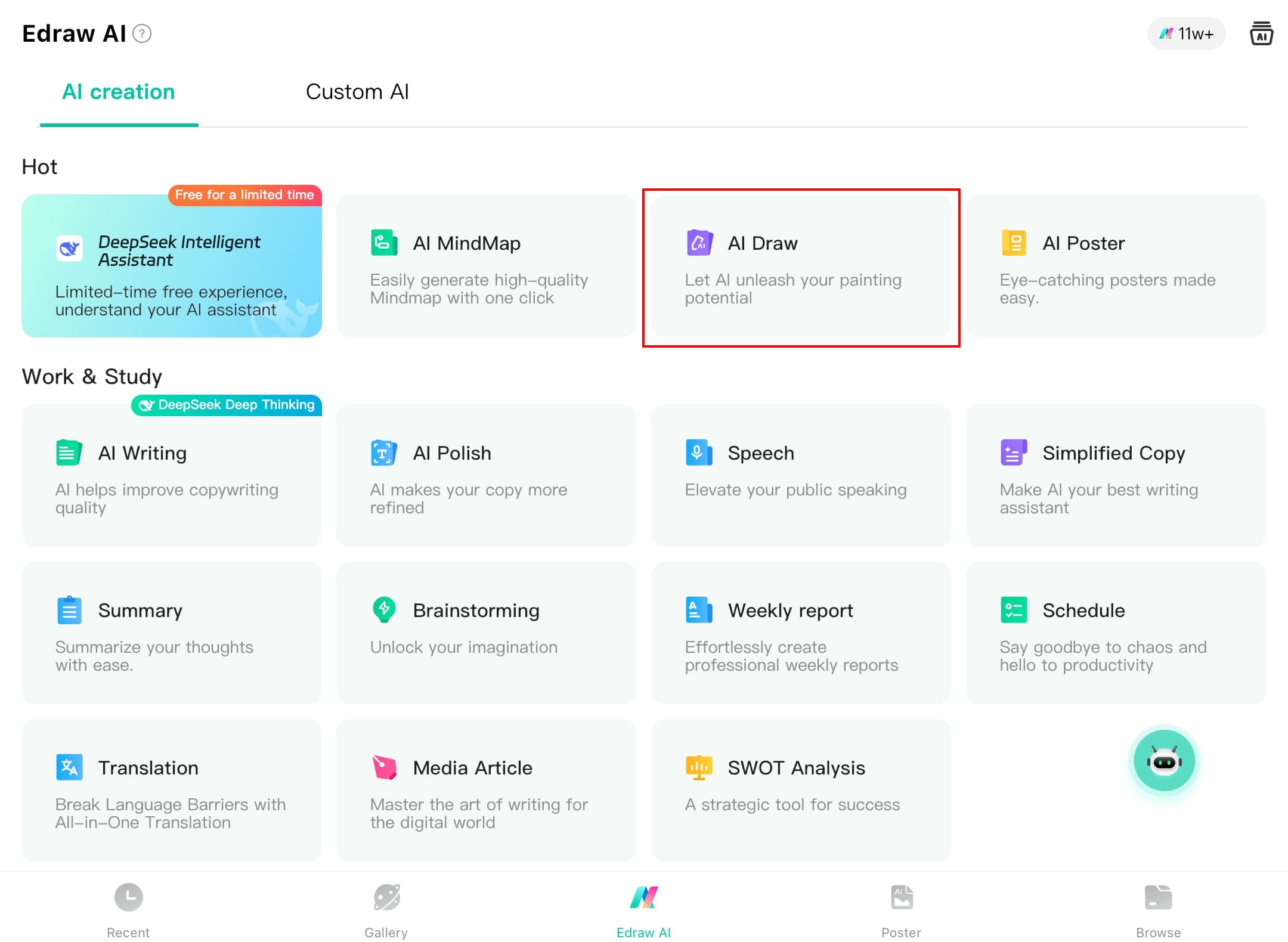Open the Translation card
The height and width of the screenshot is (942, 1288).
172,791
